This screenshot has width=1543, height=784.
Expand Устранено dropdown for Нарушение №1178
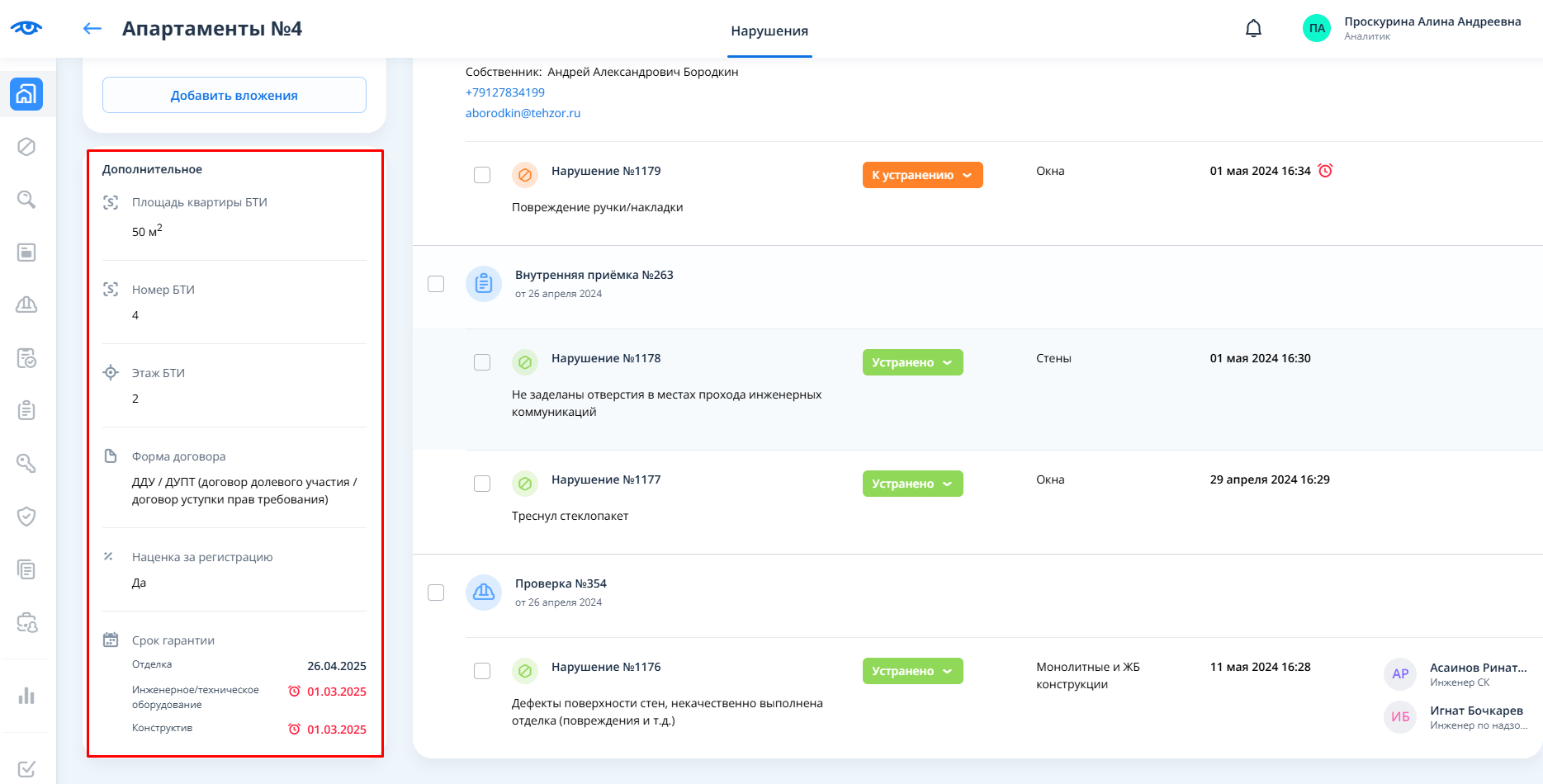(x=912, y=362)
